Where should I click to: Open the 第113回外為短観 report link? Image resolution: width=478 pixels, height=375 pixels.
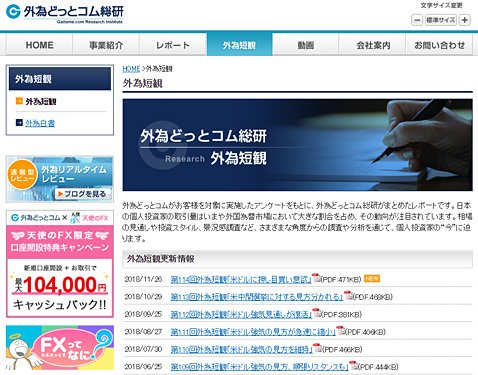257,297
